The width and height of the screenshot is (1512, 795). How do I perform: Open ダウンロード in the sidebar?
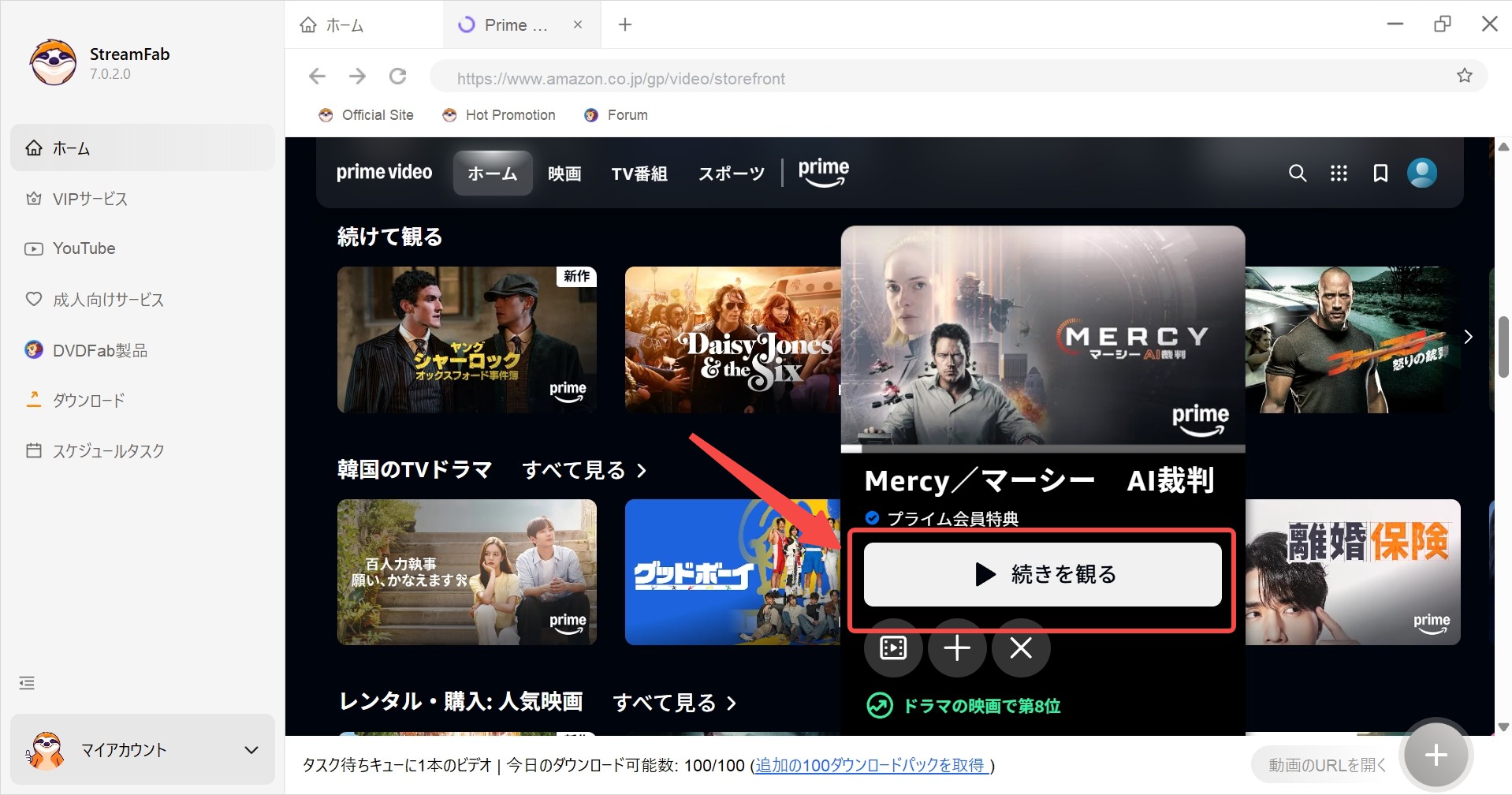click(x=143, y=400)
